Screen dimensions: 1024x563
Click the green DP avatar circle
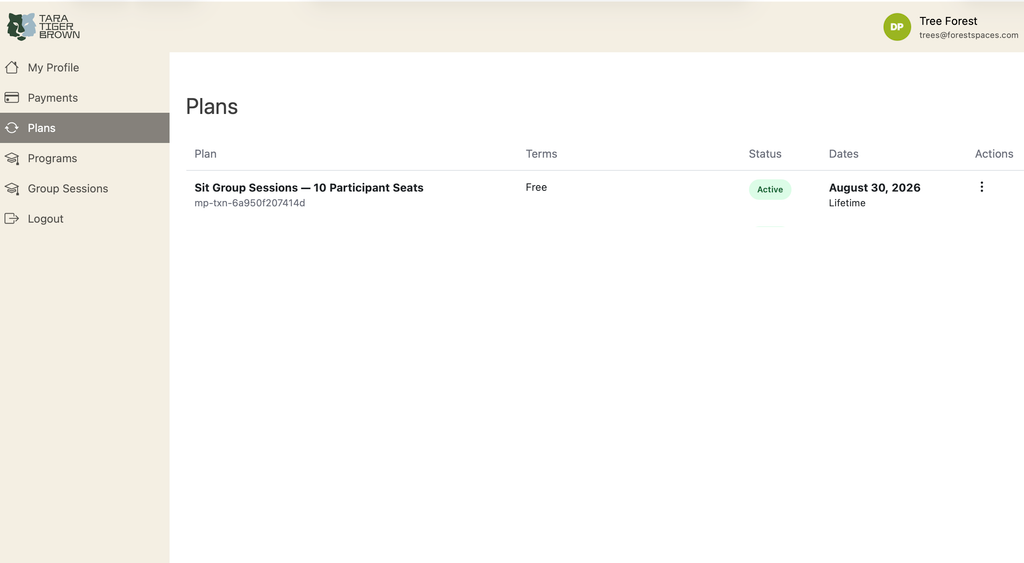tap(897, 27)
